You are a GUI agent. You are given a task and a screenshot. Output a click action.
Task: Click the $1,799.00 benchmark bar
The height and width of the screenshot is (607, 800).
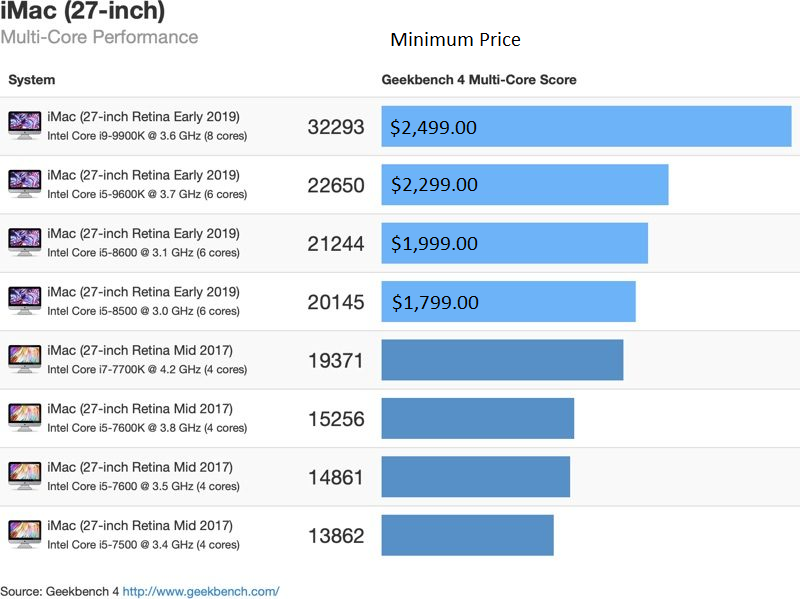(x=508, y=302)
